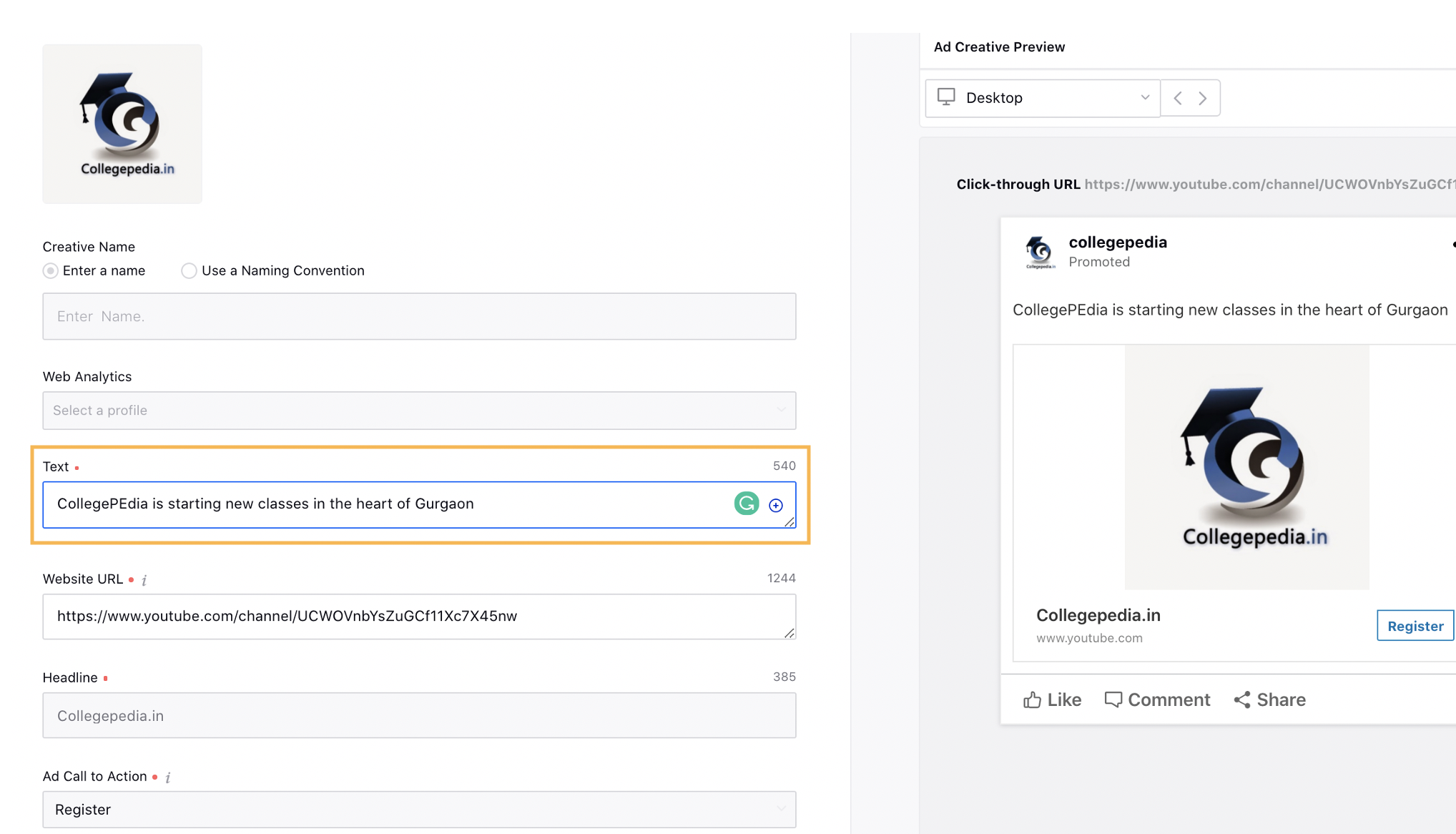Screen dimensions: 1456x834
Task: Click the Creative Name input field
Action: [419, 316]
